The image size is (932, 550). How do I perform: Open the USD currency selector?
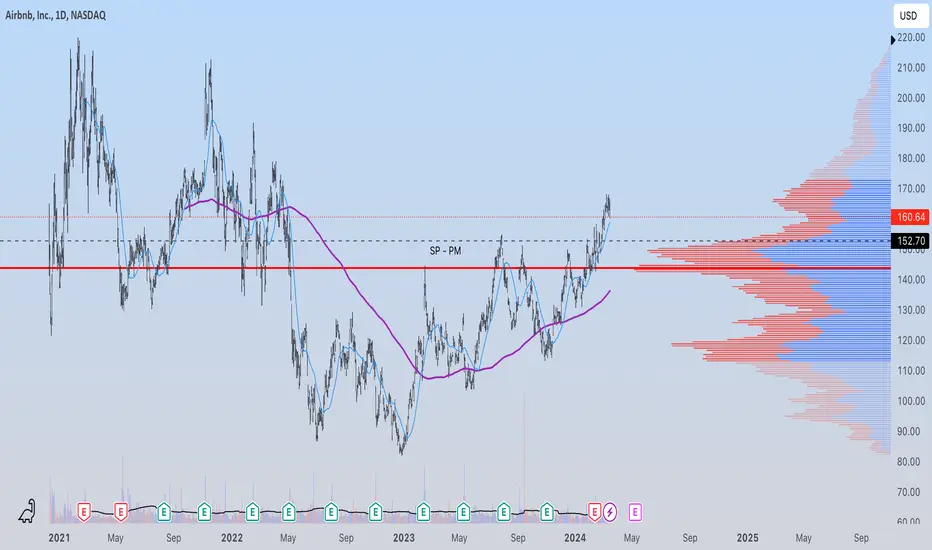[x=910, y=16]
